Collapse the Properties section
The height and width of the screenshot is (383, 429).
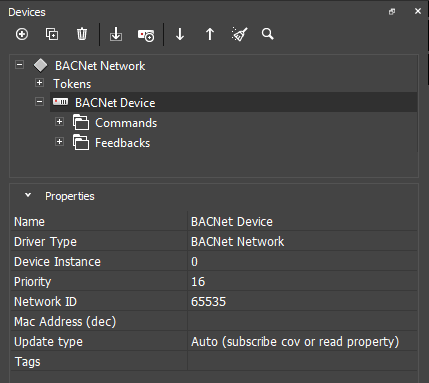tap(28, 195)
